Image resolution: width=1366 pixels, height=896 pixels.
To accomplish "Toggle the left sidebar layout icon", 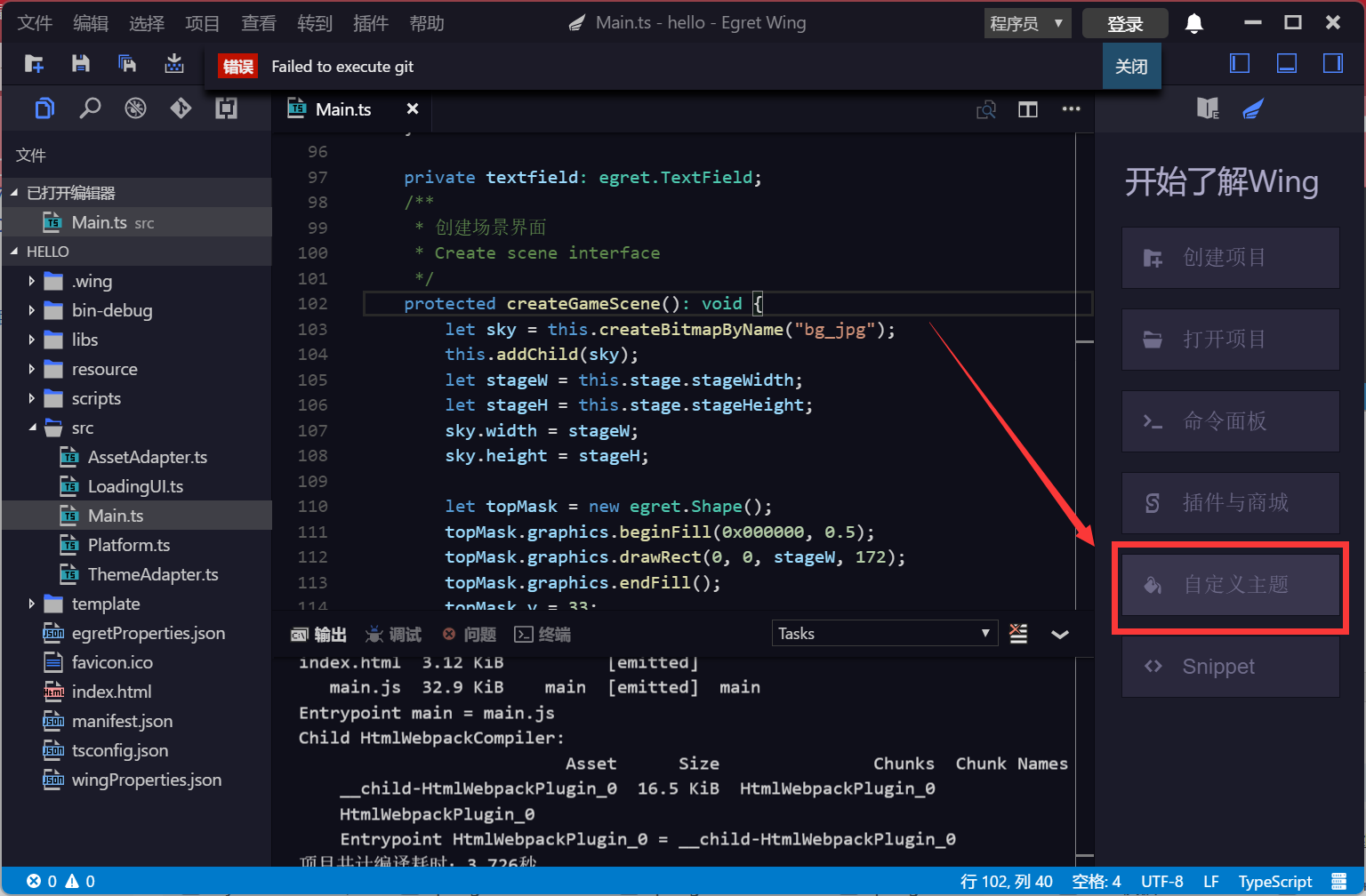I will 1240,63.
